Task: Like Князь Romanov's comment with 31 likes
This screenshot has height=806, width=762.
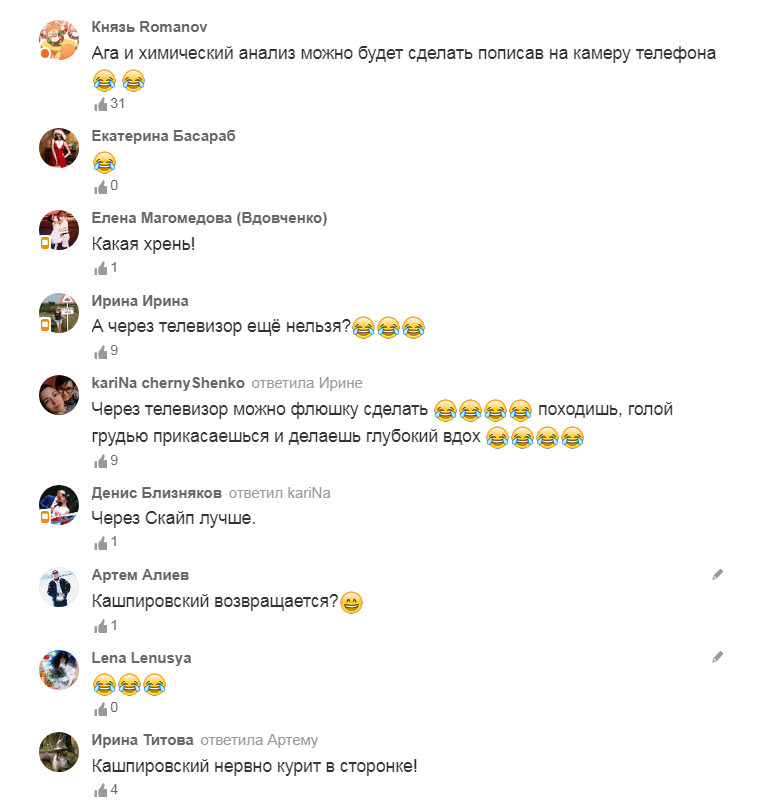Action: tap(100, 104)
